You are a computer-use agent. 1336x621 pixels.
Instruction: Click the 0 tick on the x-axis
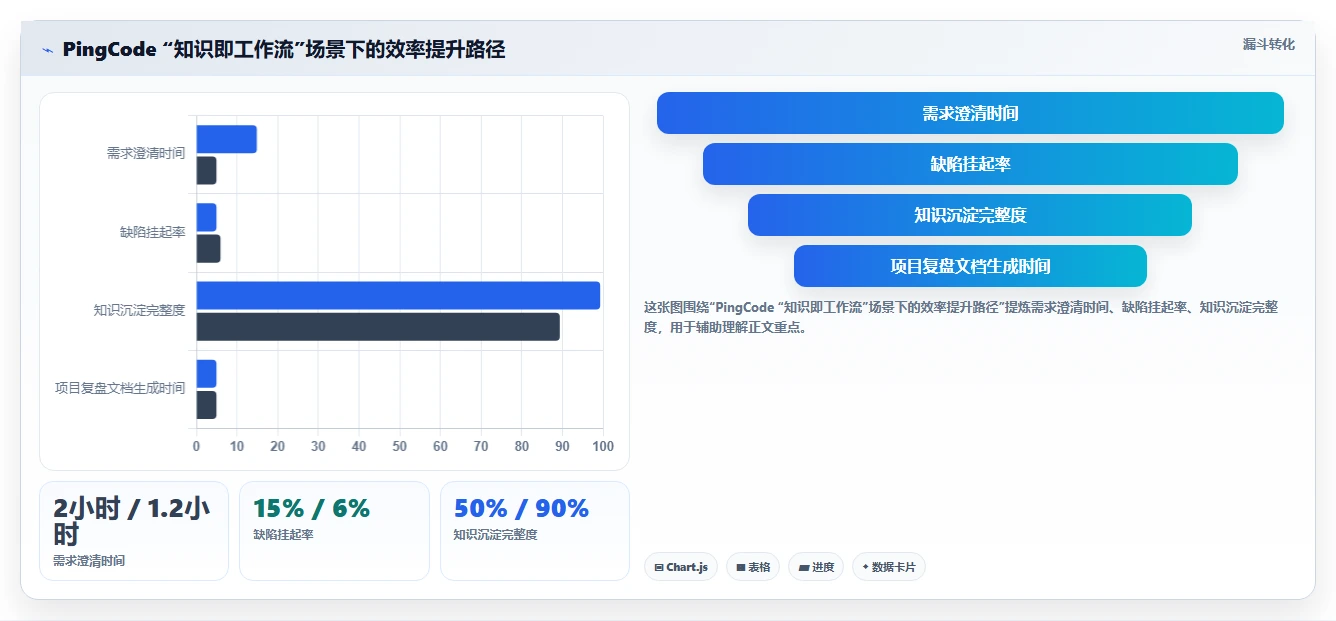(196, 446)
